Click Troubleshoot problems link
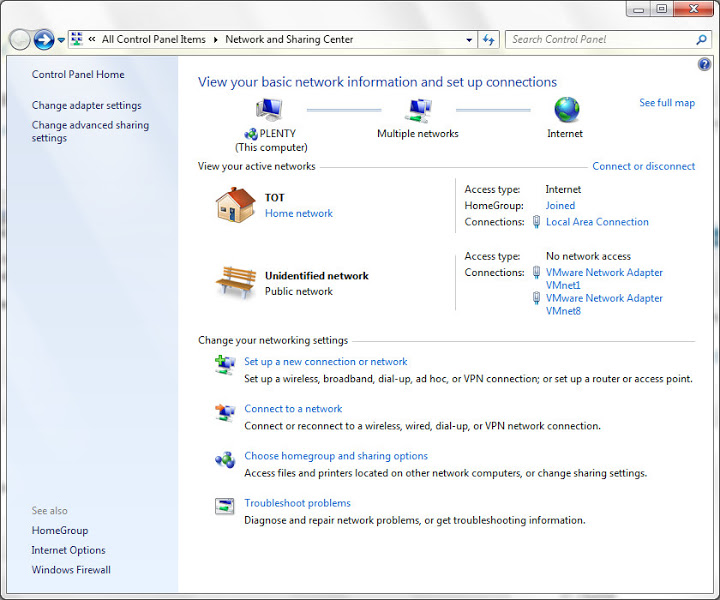This screenshot has height=600, width=720. point(297,503)
